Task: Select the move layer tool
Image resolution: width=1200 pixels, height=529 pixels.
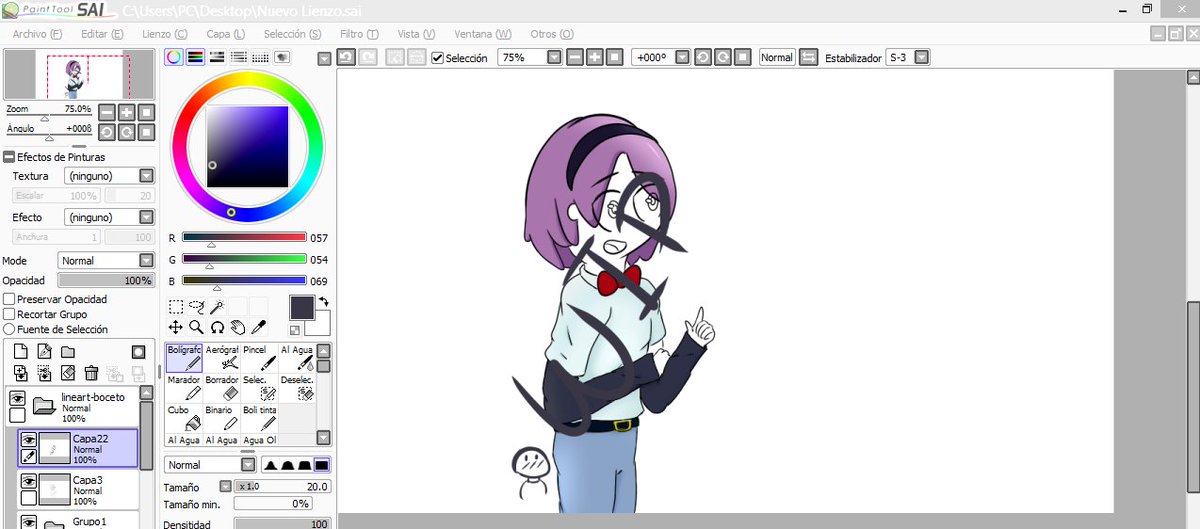Action: 176,327
